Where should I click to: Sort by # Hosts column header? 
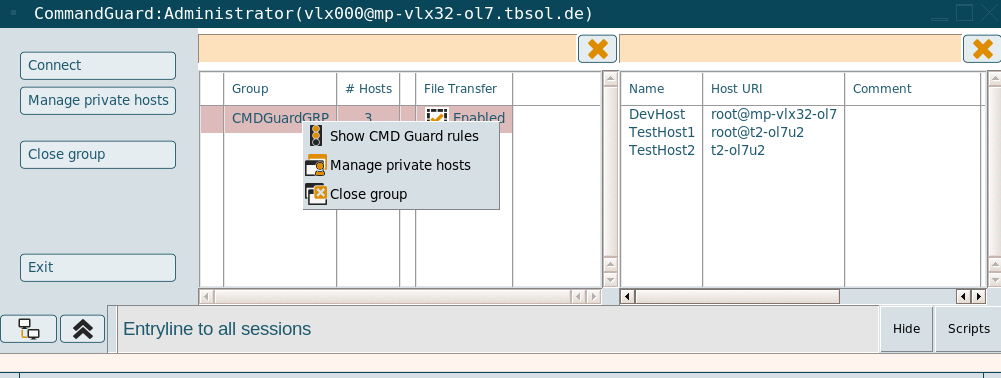(368, 89)
